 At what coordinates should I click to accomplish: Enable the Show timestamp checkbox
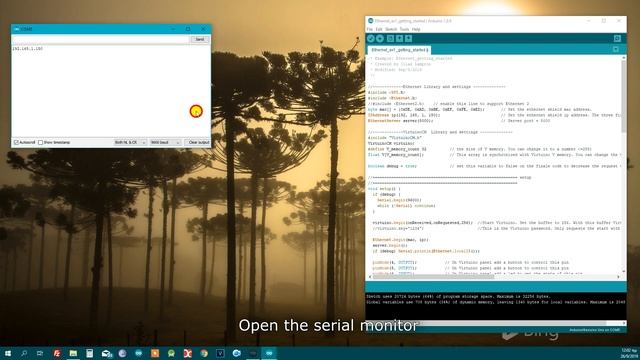coord(40,142)
